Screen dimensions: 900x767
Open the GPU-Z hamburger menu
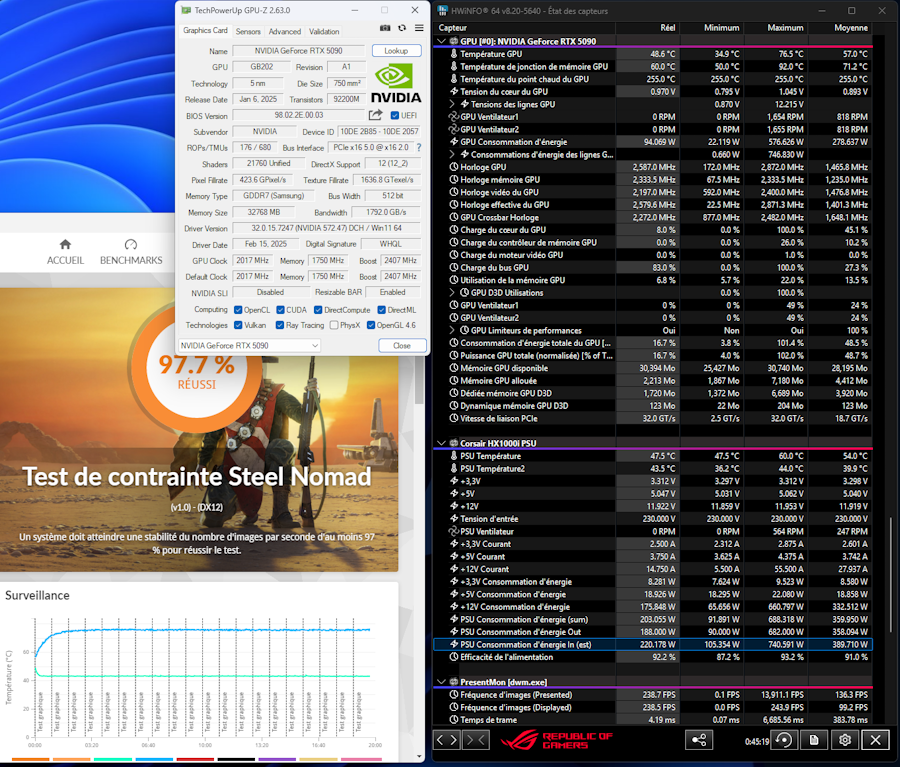(419, 29)
